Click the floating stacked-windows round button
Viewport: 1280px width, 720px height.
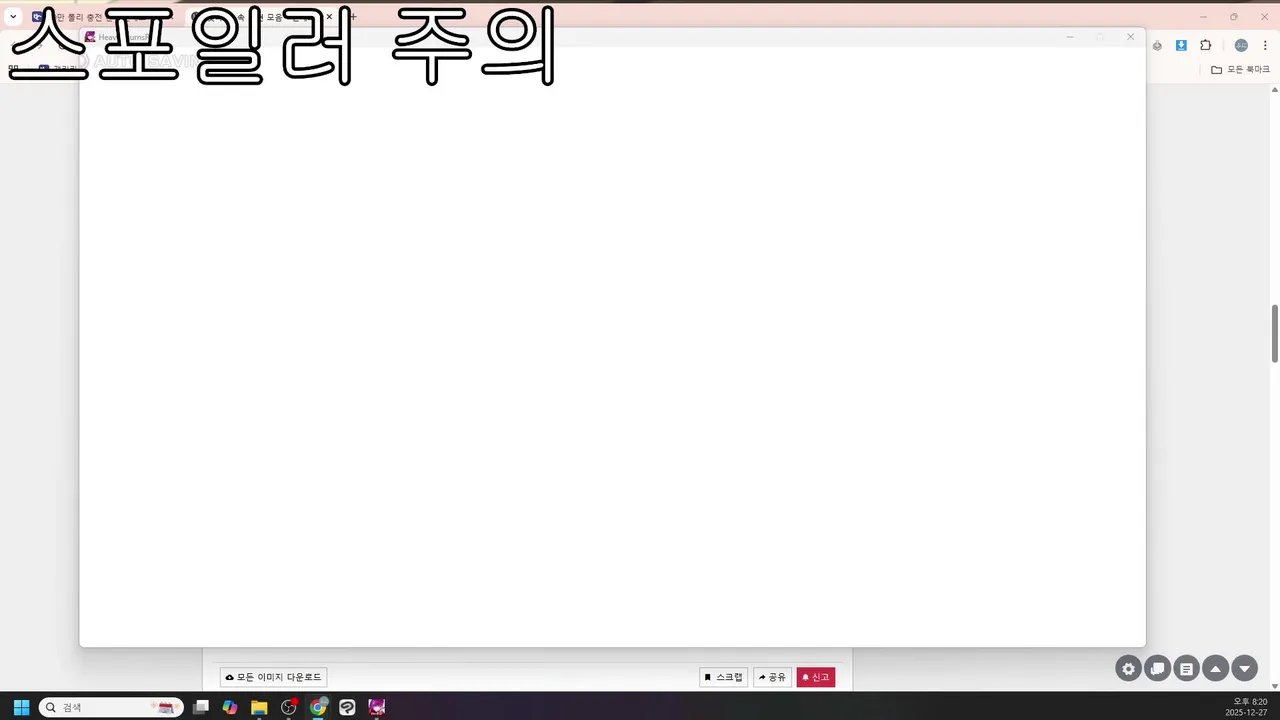pos(1157,669)
